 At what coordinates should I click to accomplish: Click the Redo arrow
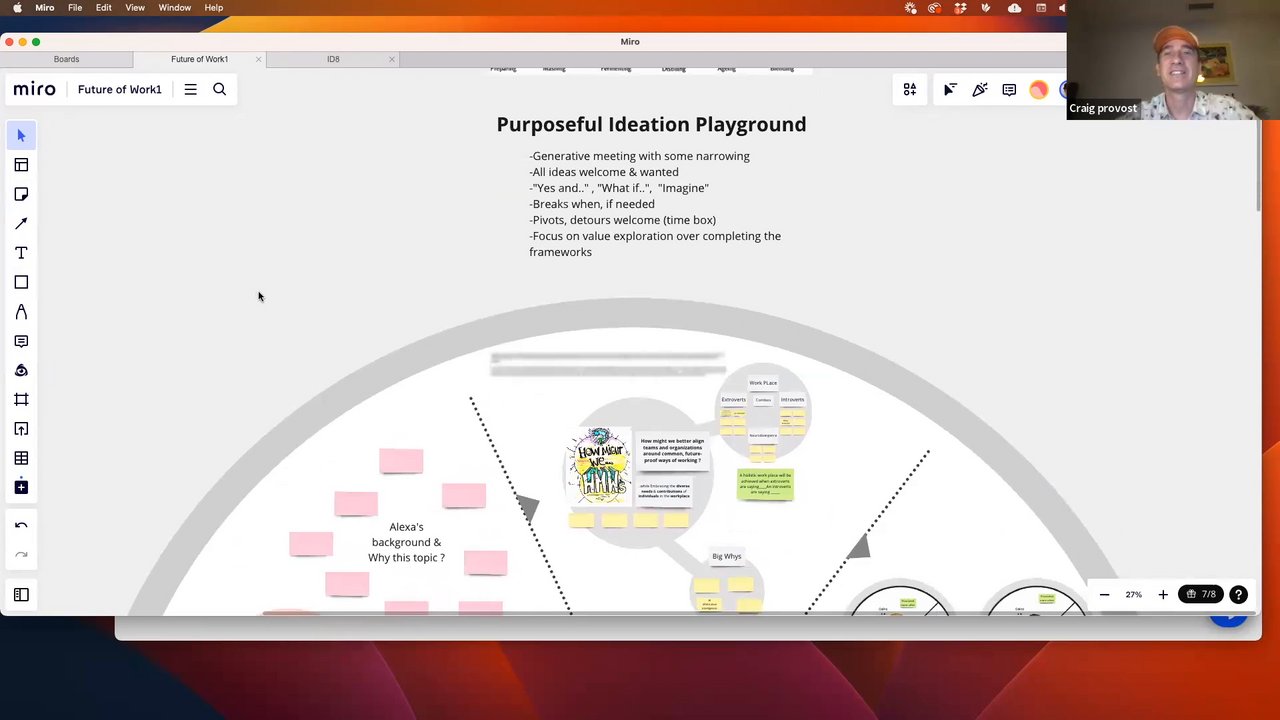pyautogui.click(x=21, y=555)
